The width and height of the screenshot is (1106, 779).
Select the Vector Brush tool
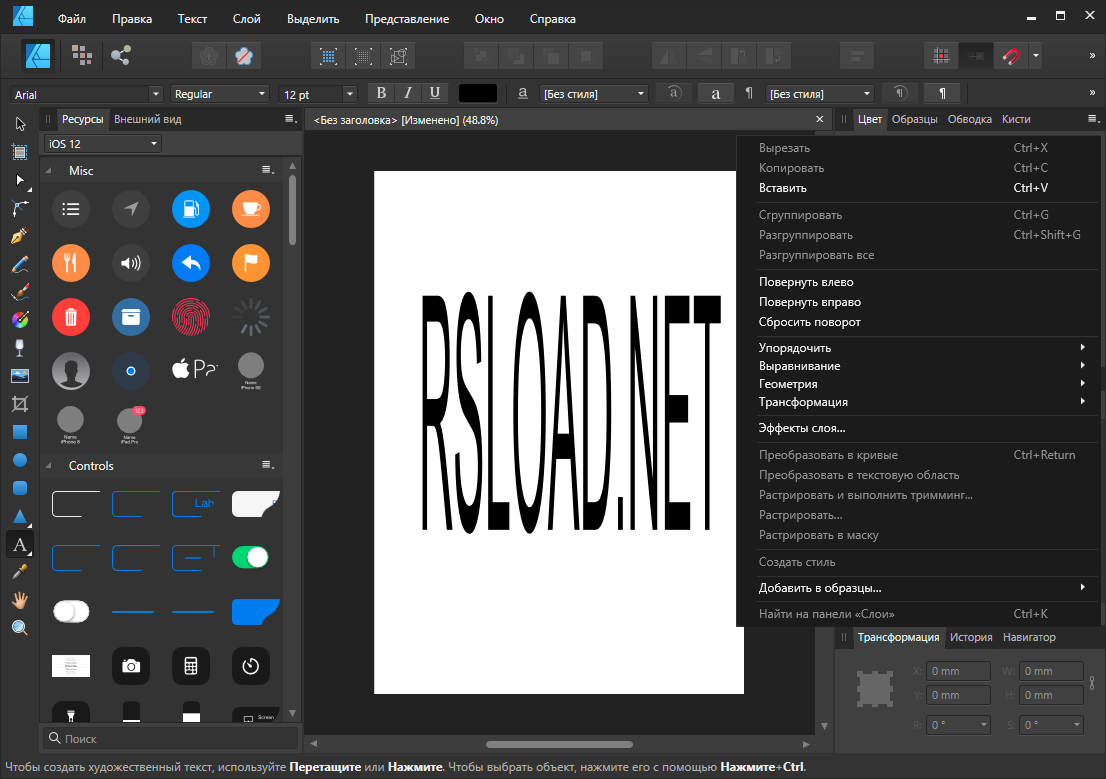(x=20, y=292)
